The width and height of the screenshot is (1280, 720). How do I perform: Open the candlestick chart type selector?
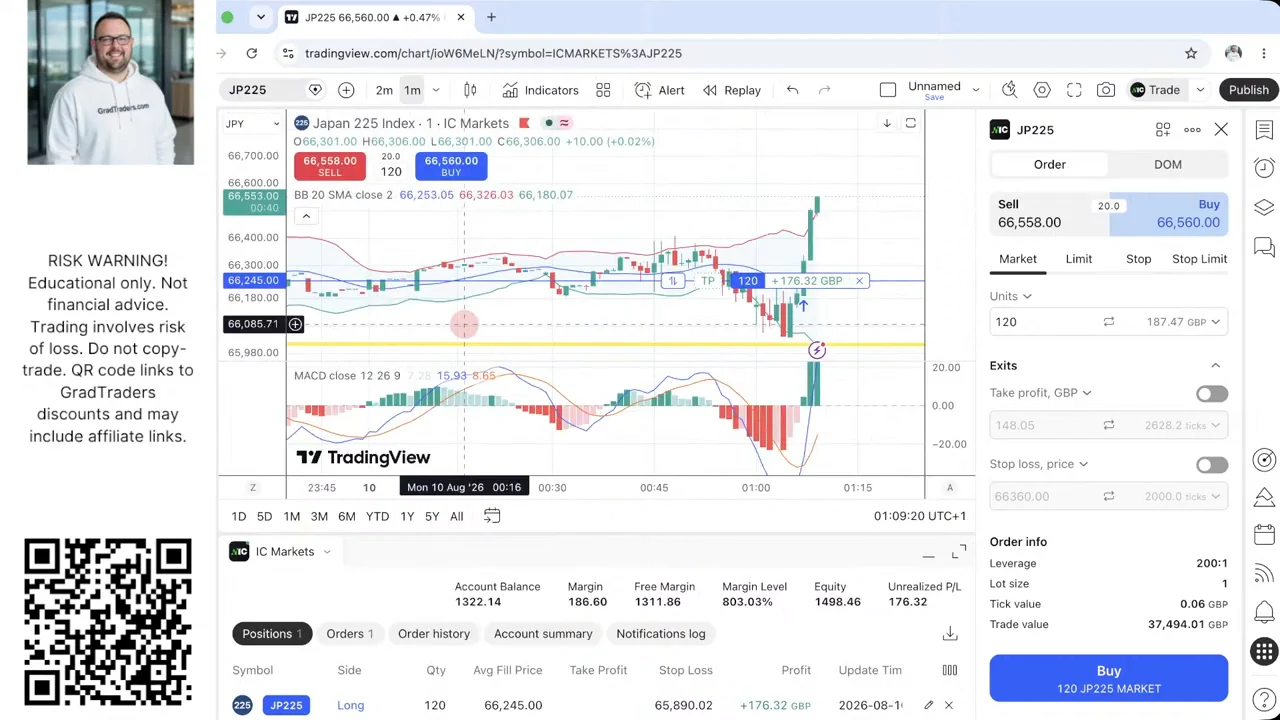point(470,90)
